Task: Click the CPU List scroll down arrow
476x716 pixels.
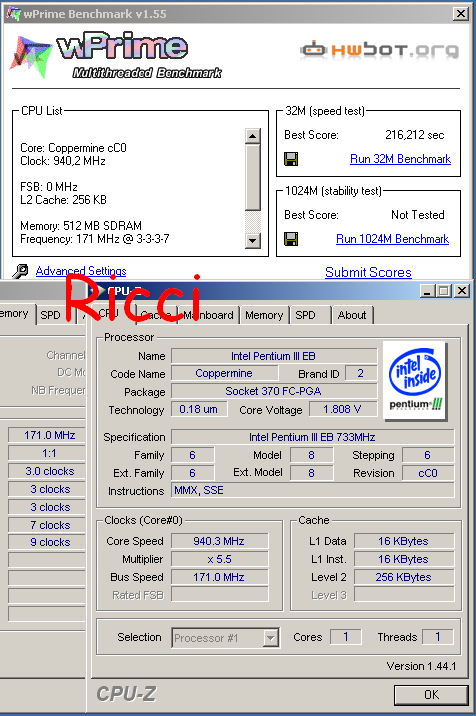Action: (253, 240)
